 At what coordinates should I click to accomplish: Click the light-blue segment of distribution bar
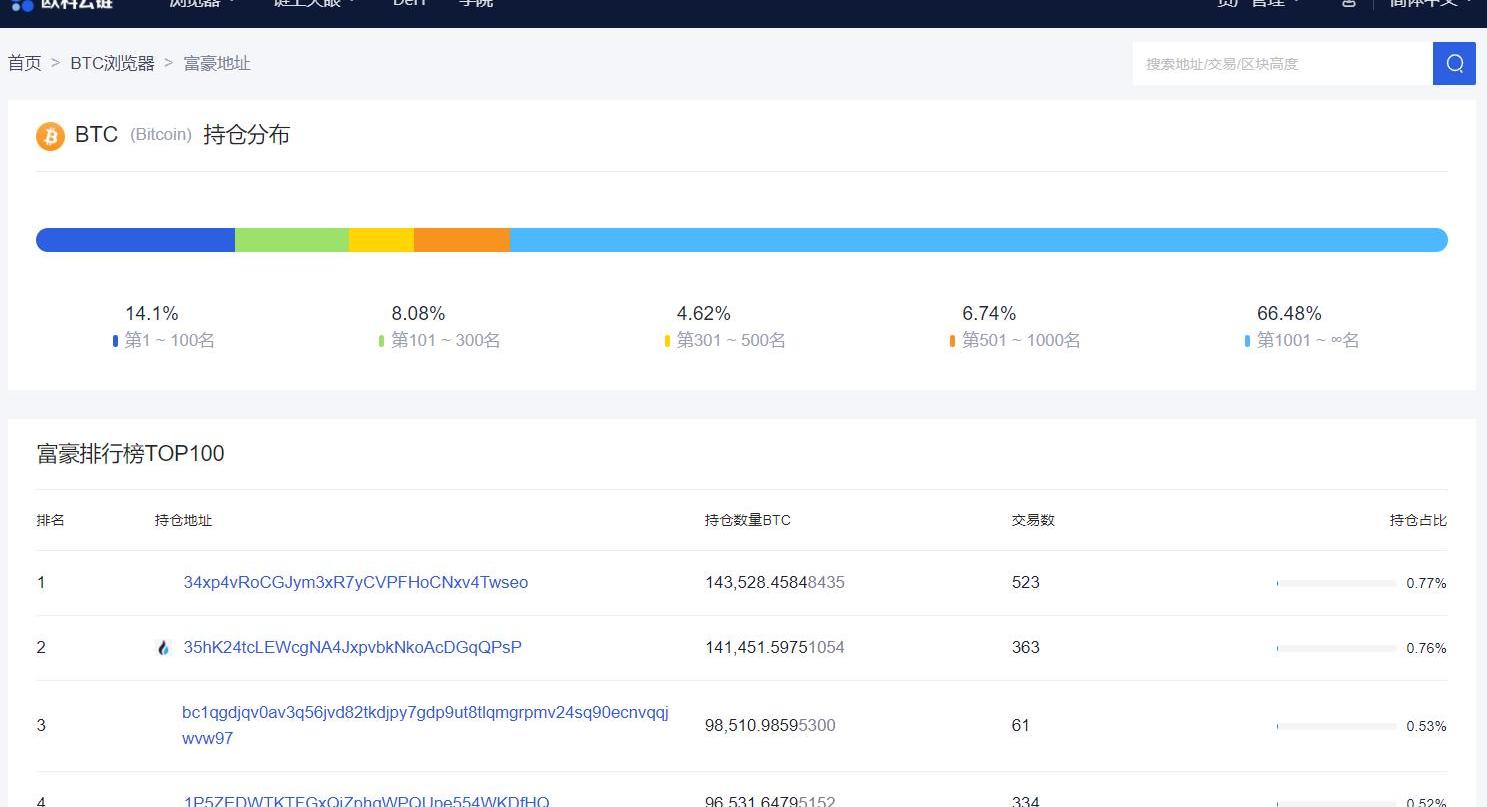pos(978,240)
